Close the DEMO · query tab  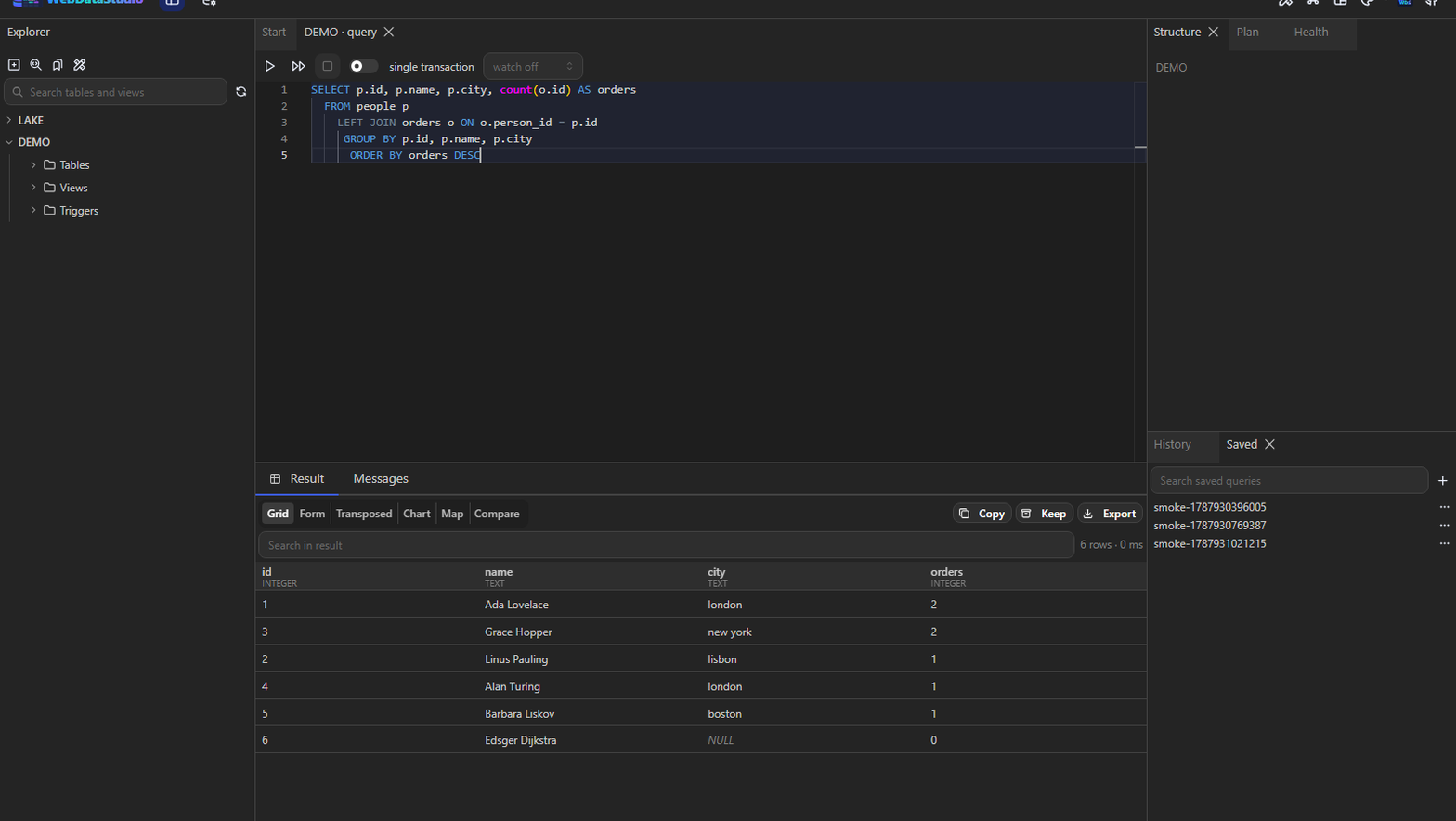389,32
